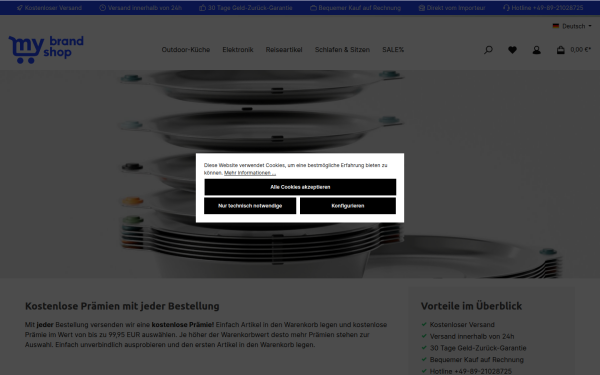
Task: Click Versand innerhalb von 24h in top bar
Action: (x=145, y=8)
